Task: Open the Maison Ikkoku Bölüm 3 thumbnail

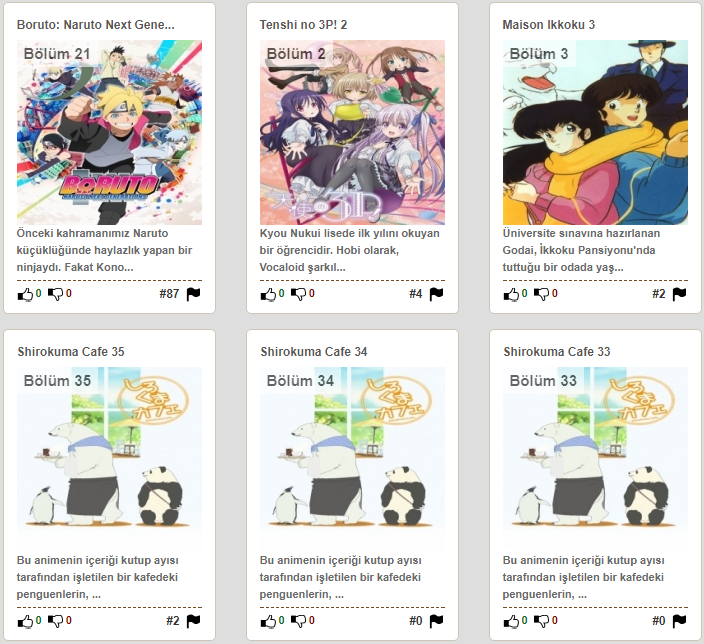Action: (595, 132)
